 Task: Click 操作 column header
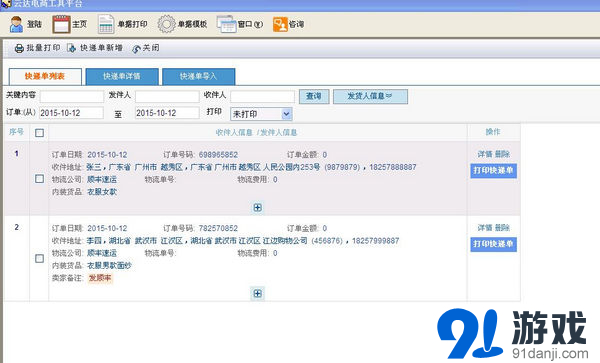[493, 132]
